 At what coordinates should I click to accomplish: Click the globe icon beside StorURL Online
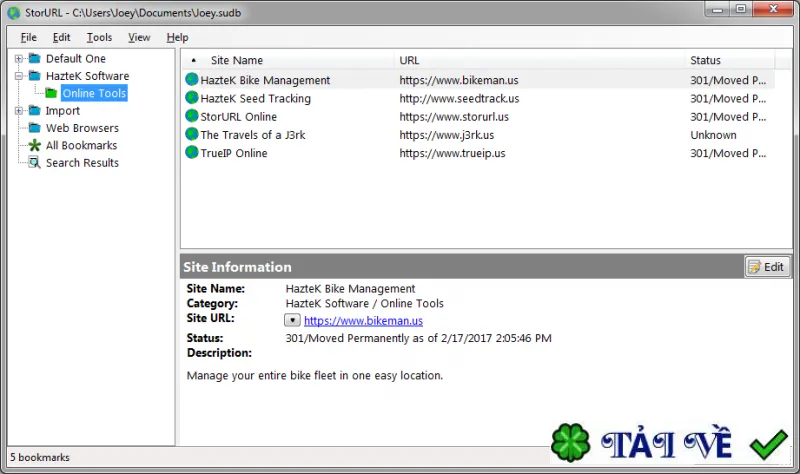[192, 116]
